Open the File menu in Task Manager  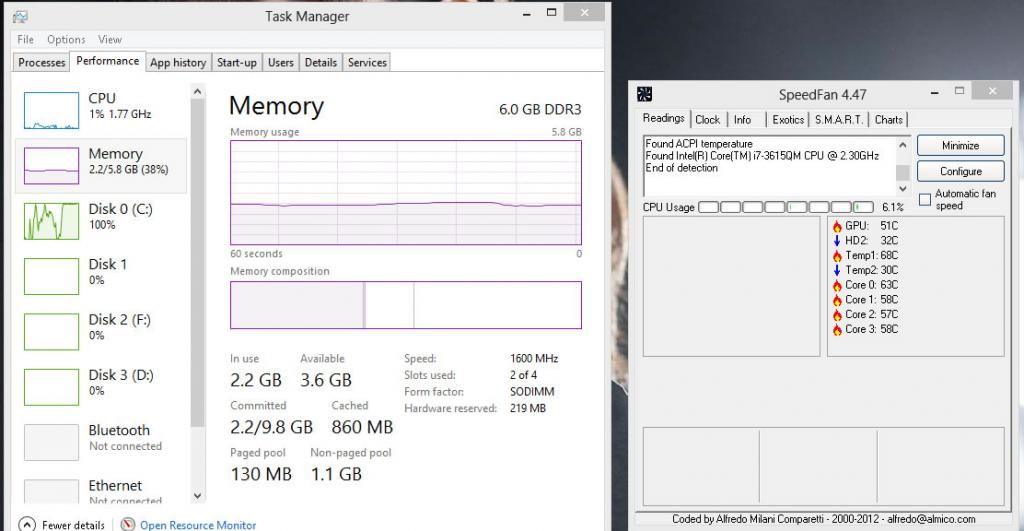pos(25,39)
